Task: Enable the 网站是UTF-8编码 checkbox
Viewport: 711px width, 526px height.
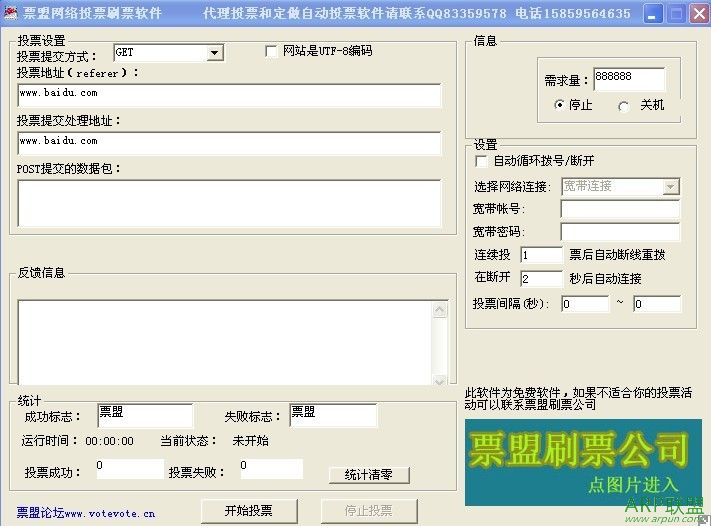Action: coord(271,51)
